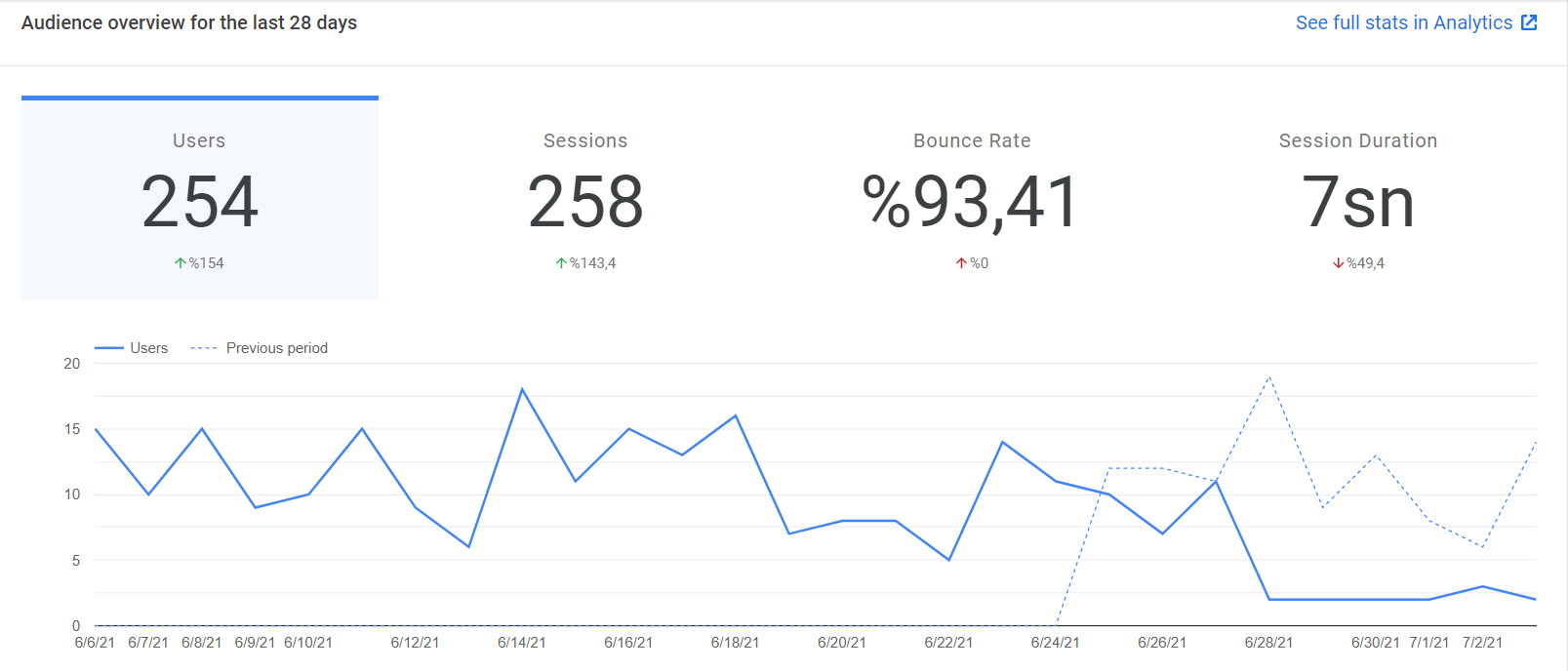Select the Sessions metric tab
The image size is (1568, 671).
coord(585,198)
